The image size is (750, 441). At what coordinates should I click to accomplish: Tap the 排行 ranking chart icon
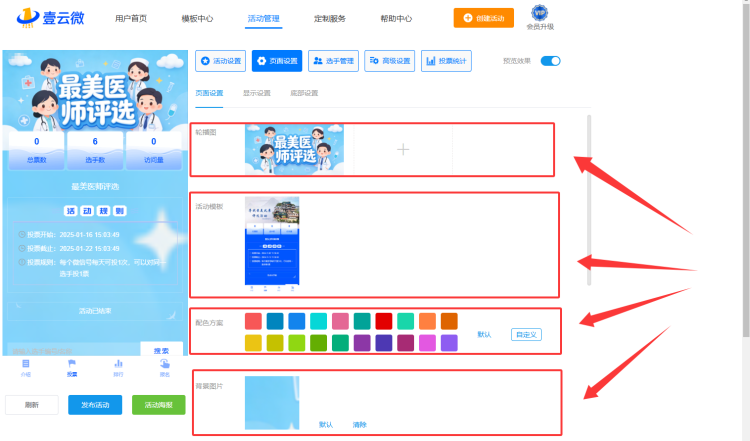[x=118, y=364]
